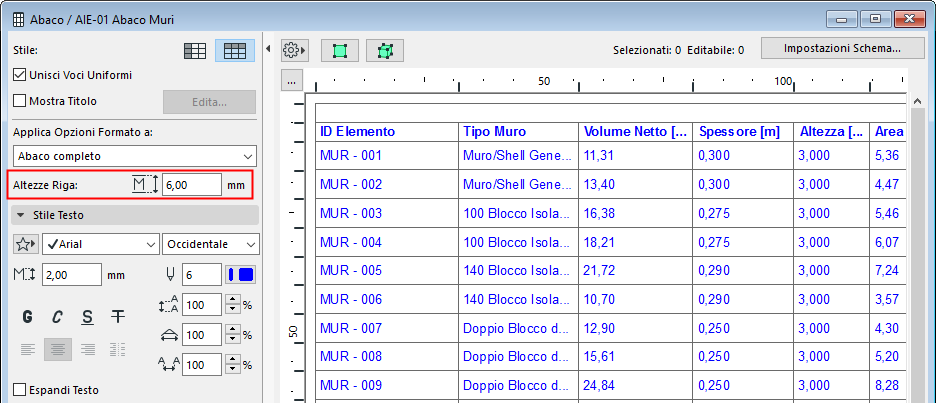Open the gear settings menu in toolbar
Viewport: 936px width, 403px height.
(294, 51)
